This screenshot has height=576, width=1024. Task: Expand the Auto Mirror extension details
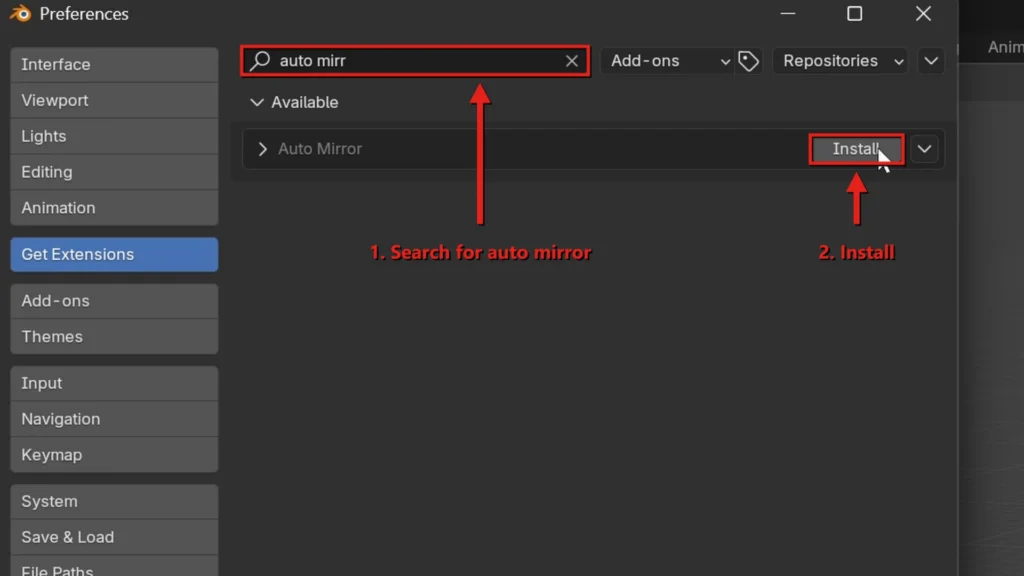[x=263, y=149]
